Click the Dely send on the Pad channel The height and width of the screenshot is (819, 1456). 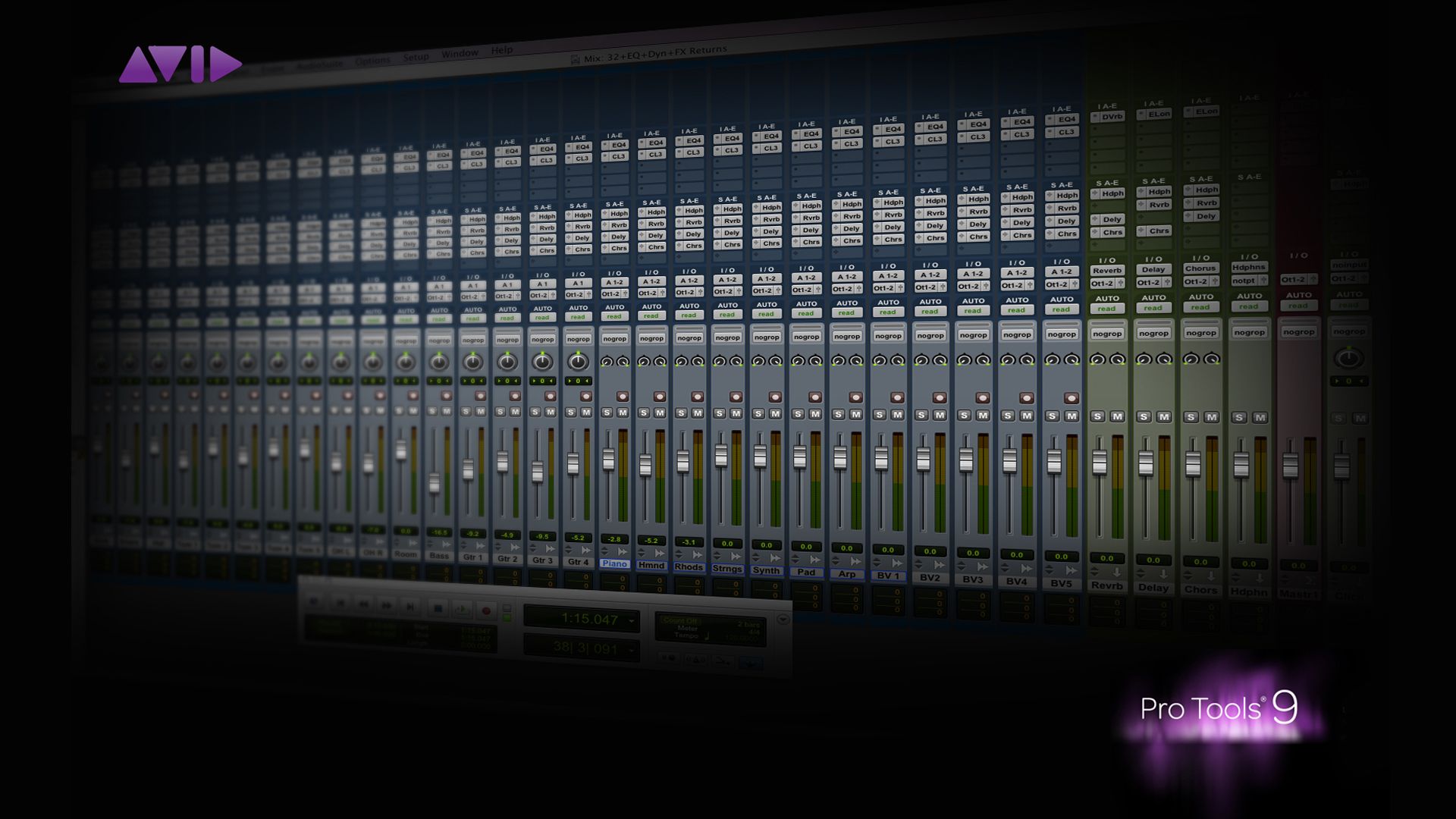click(x=806, y=230)
